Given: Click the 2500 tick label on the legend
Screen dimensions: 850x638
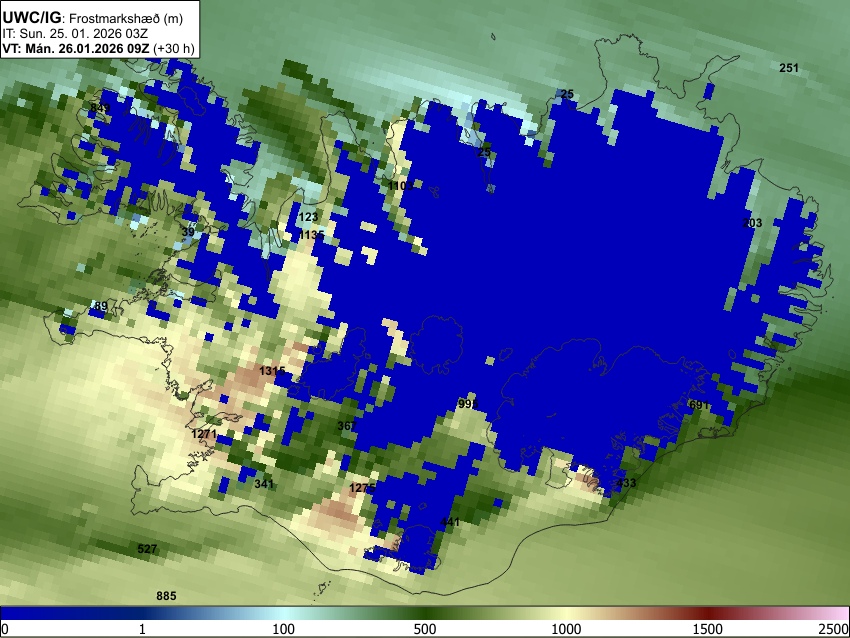Looking at the screenshot, I should [x=834, y=629].
